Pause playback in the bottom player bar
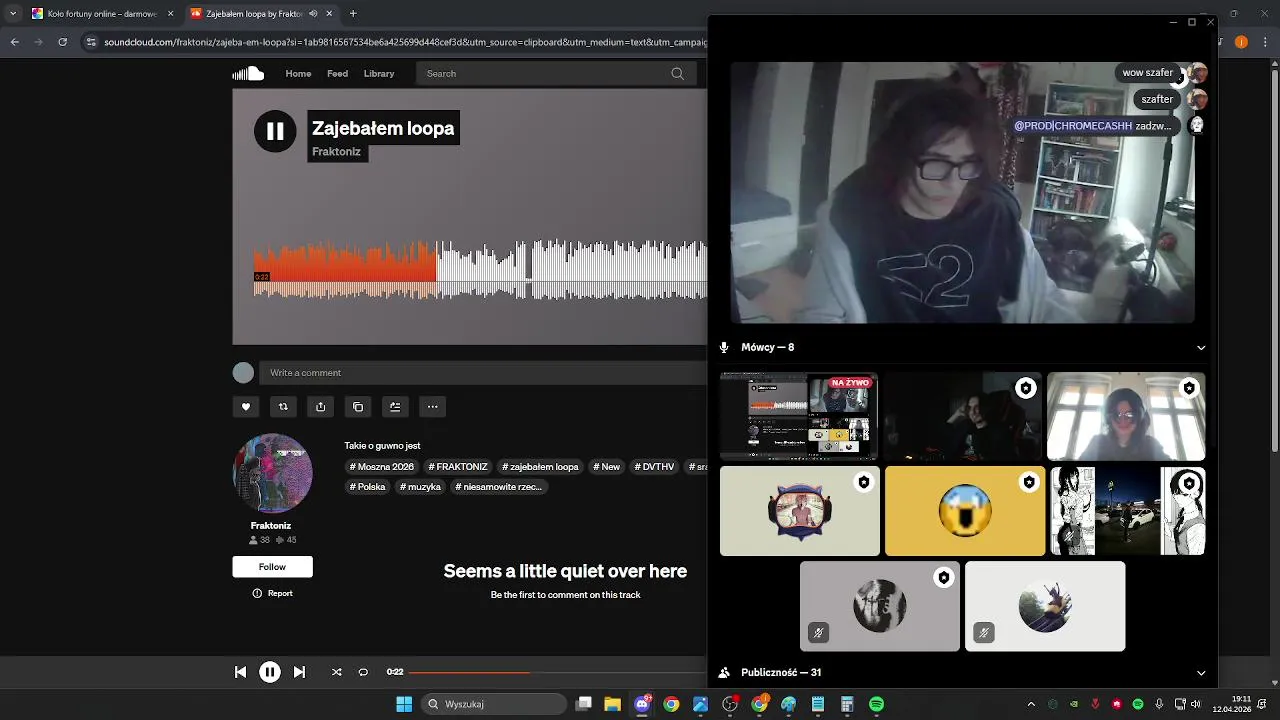Screen dimensions: 1280x720 click(x=270, y=672)
